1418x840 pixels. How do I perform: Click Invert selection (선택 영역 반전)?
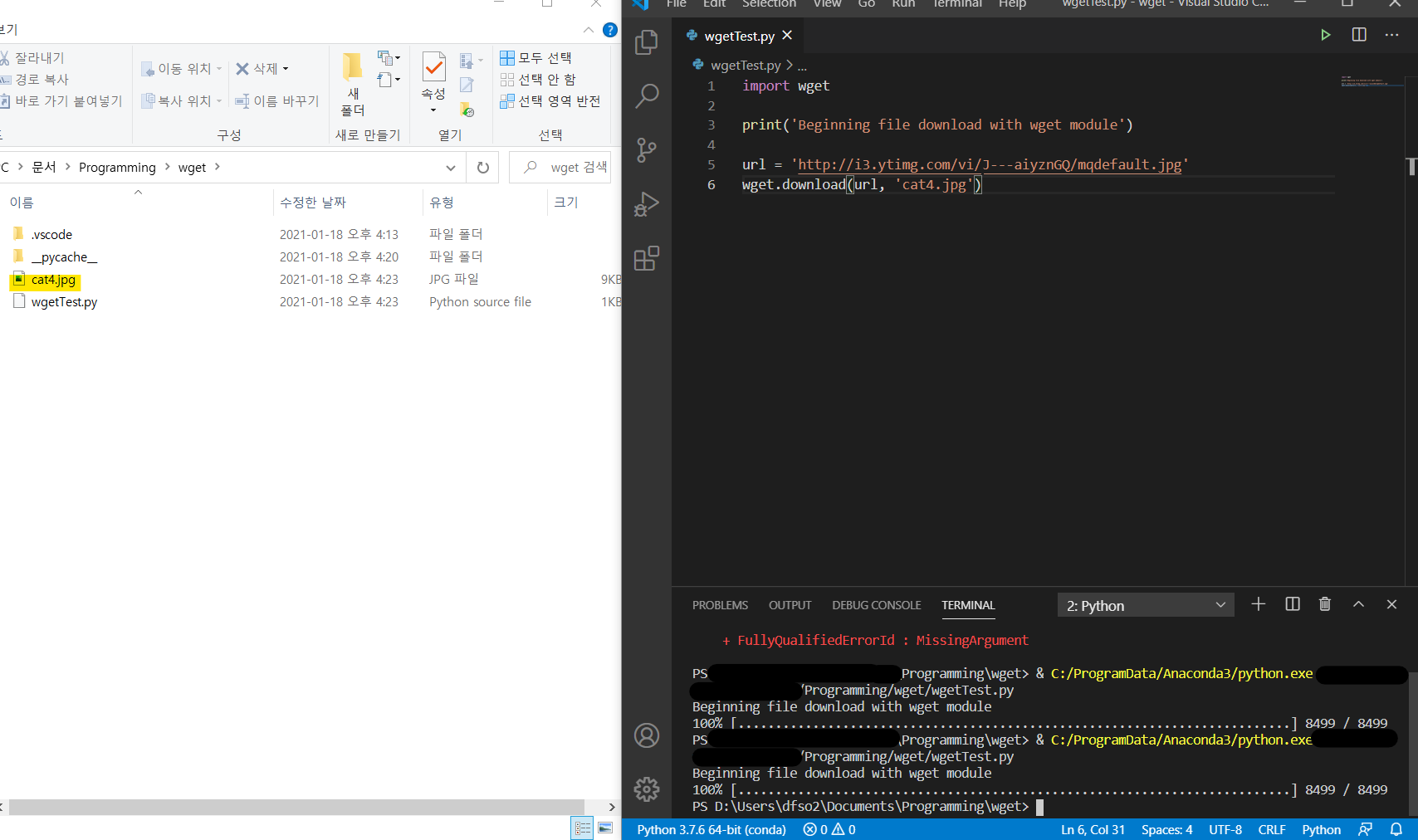click(550, 100)
